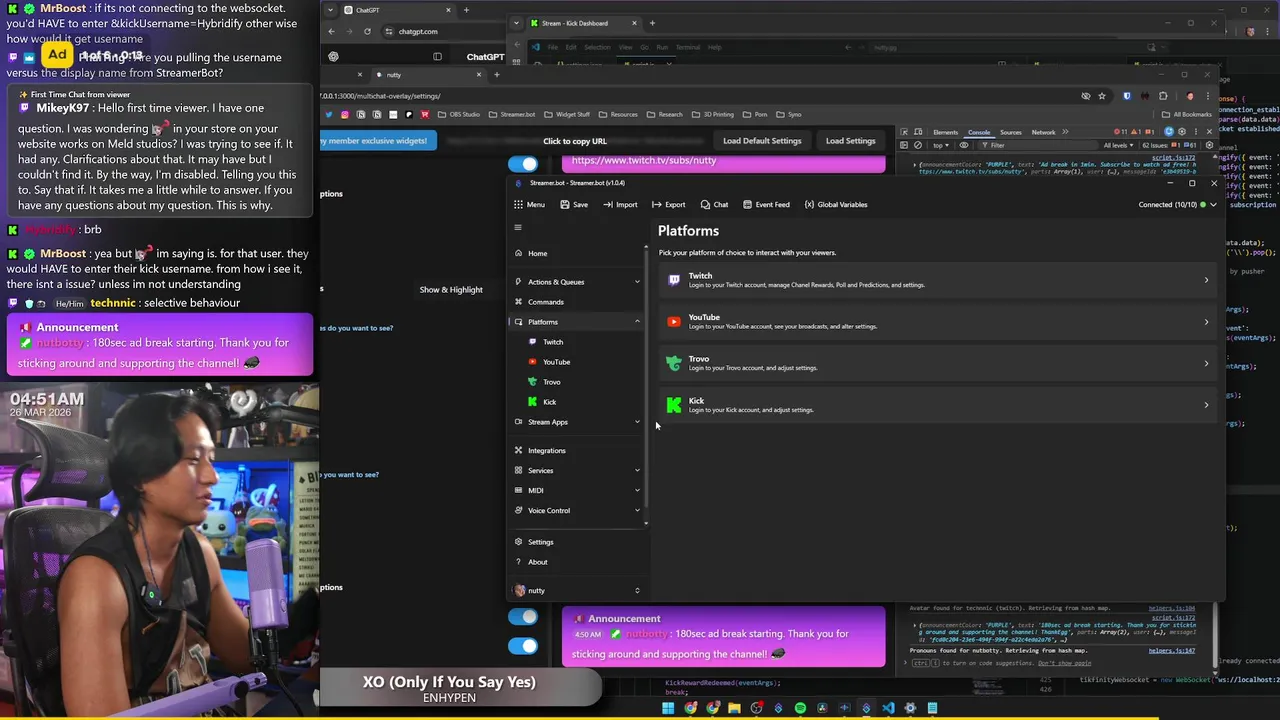This screenshot has width=1280, height=720.
Task: Open the All levels dropdown in DevTools
Action: point(1120,145)
